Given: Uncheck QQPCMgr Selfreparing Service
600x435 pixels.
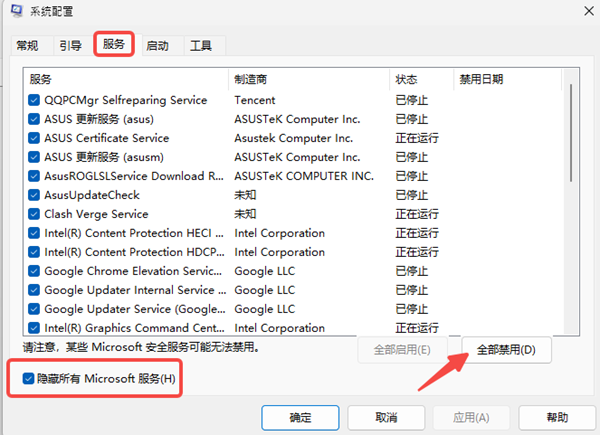Looking at the screenshot, I should pos(34,100).
